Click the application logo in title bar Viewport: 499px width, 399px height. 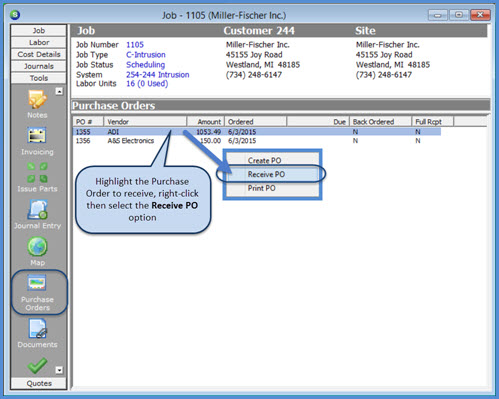pyautogui.click(x=15, y=15)
